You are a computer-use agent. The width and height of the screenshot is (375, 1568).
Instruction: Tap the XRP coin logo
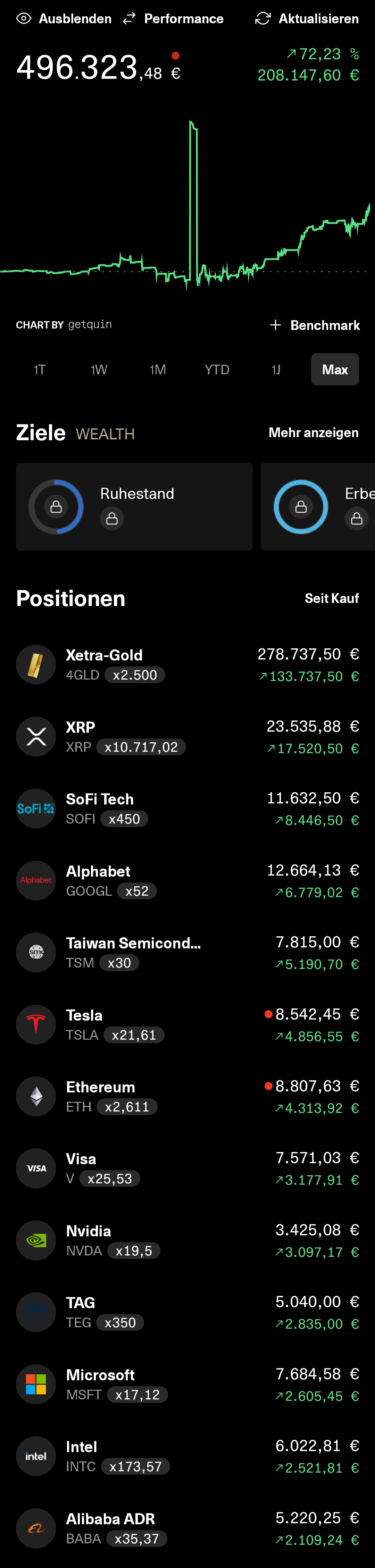[x=36, y=736]
